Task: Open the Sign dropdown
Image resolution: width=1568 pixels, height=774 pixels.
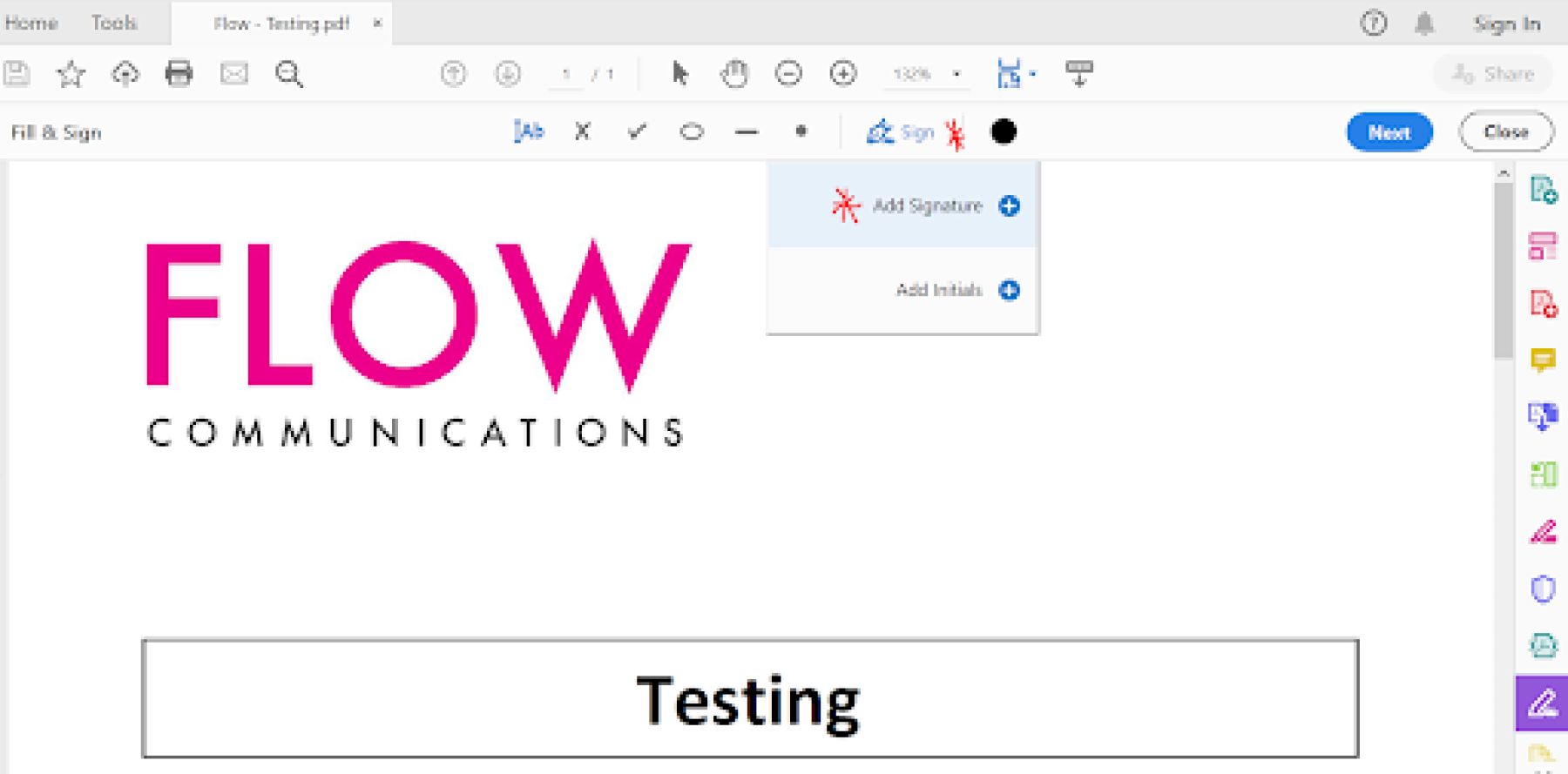Action: click(900, 132)
